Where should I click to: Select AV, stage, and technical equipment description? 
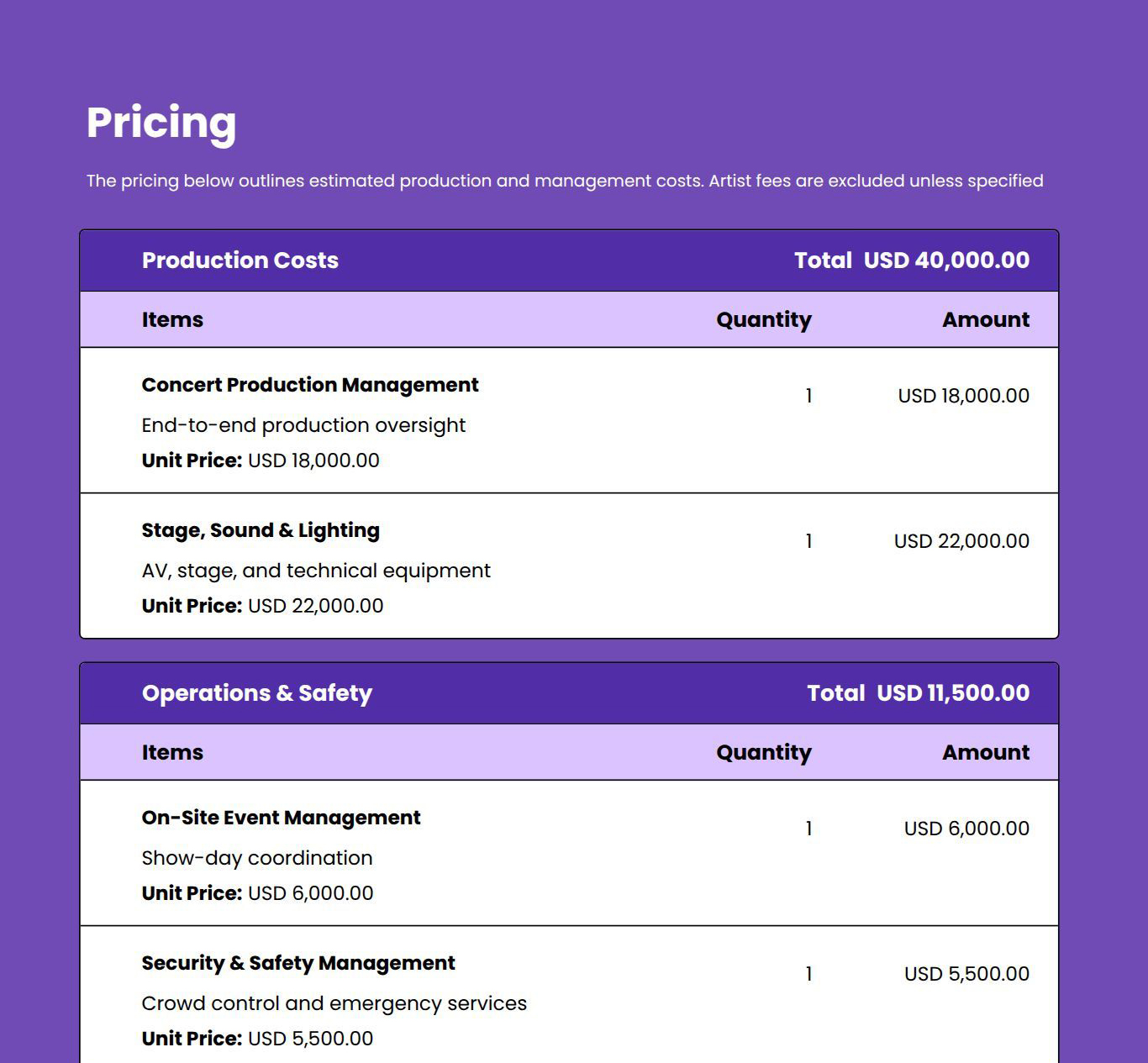click(x=316, y=571)
